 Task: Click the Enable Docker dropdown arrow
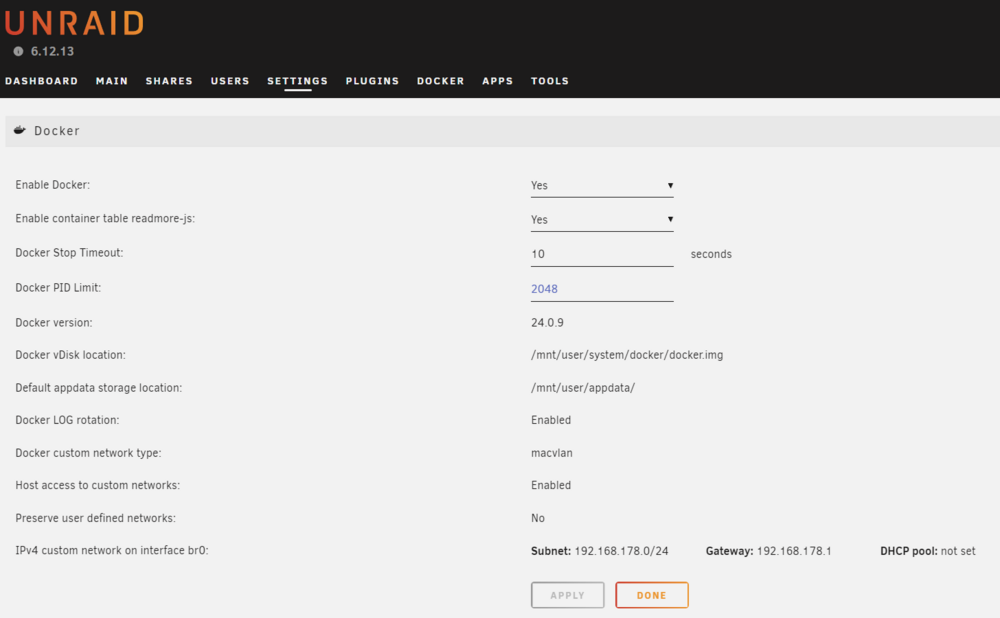tap(670, 186)
